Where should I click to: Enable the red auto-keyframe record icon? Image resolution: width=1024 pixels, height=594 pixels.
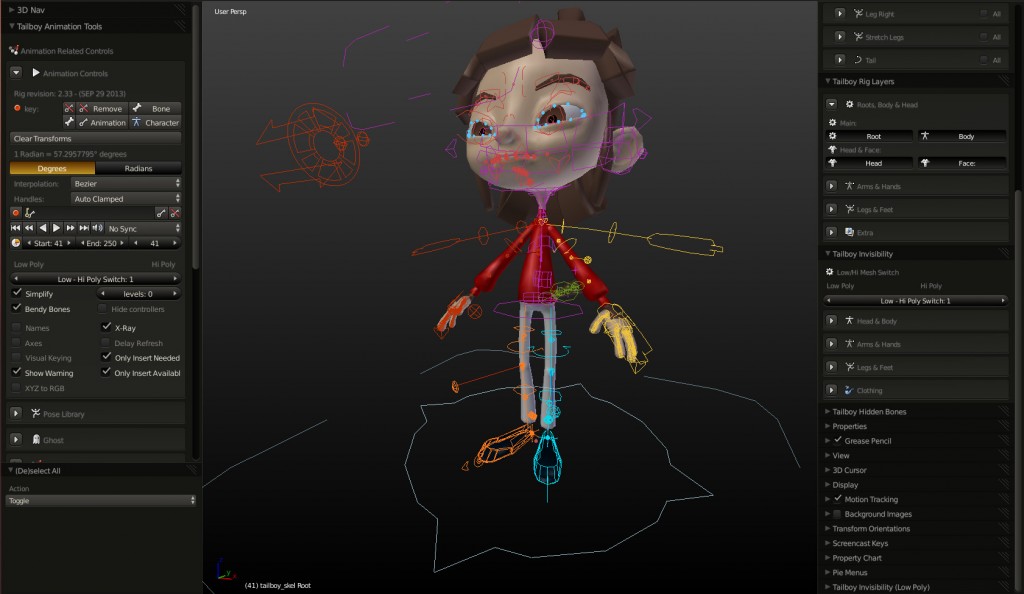tap(16, 212)
